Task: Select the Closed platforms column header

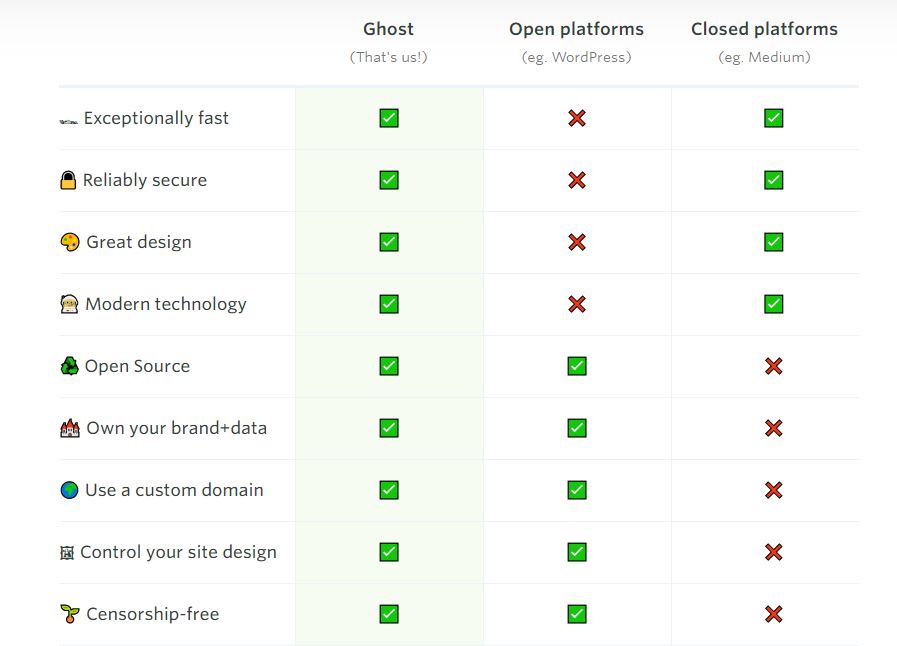Action: point(764,29)
